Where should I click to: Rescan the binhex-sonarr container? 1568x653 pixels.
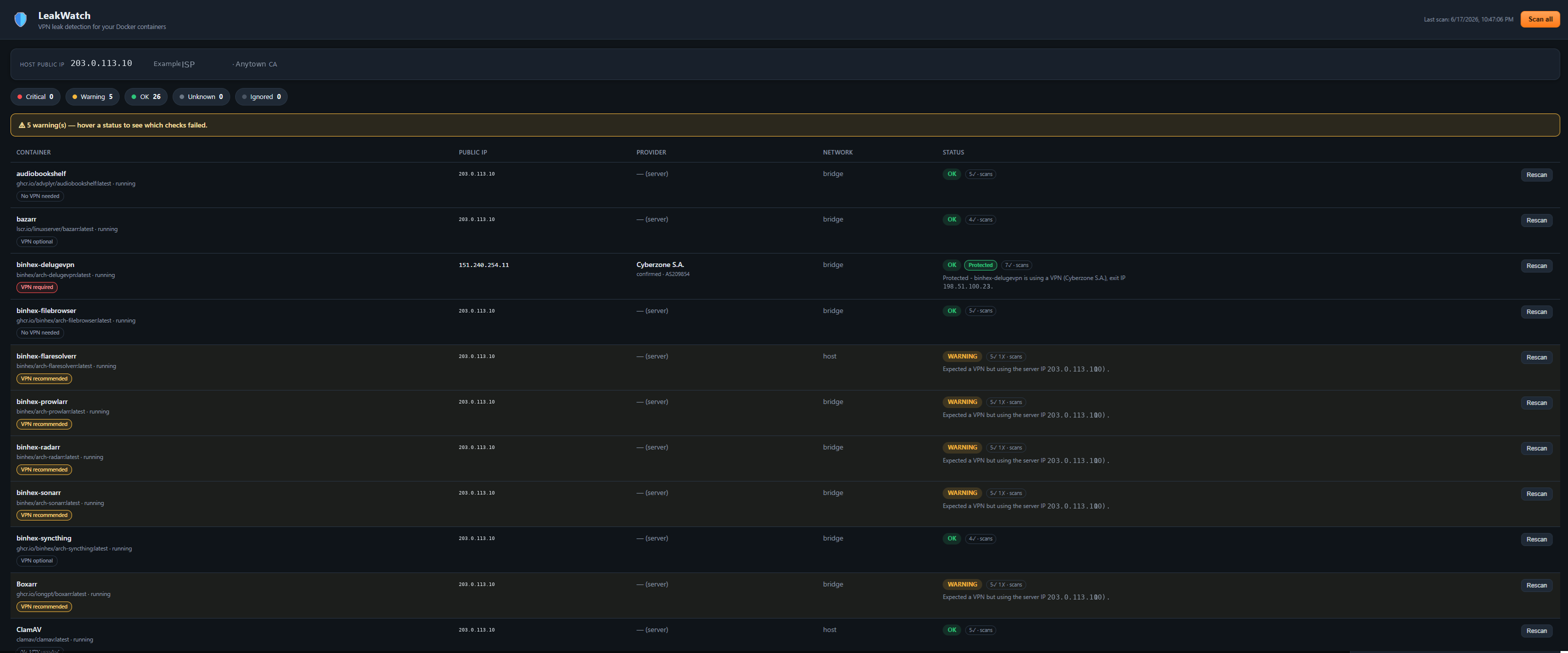pyautogui.click(x=1536, y=494)
